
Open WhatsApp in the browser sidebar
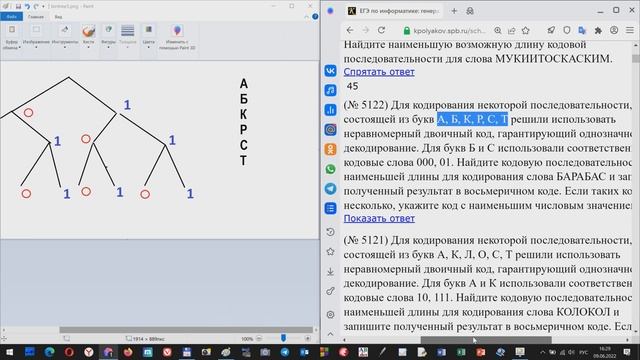(330, 169)
